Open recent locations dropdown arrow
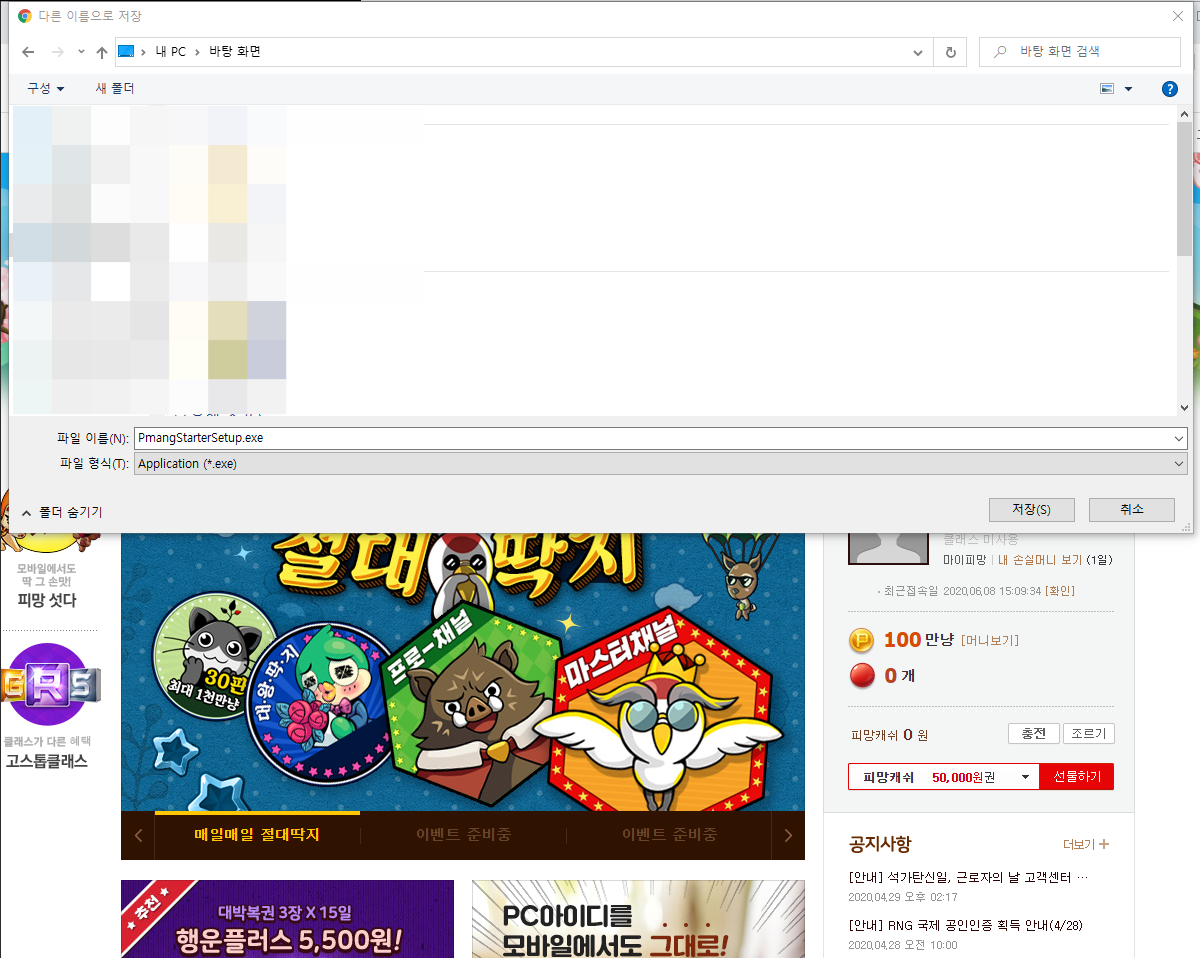This screenshot has height=958, width=1200. tap(81, 52)
